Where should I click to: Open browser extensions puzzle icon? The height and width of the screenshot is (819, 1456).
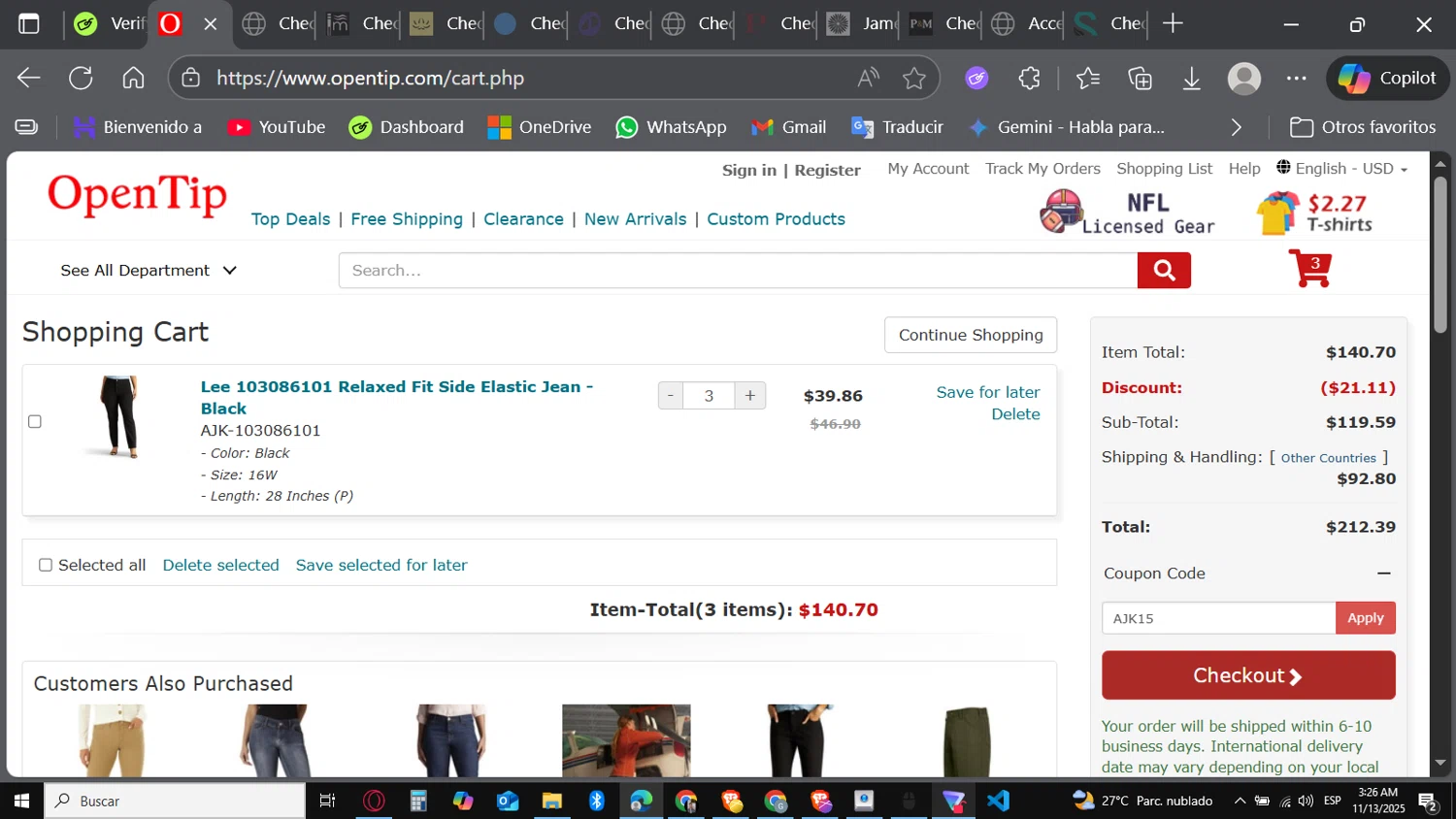coord(1029,78)
